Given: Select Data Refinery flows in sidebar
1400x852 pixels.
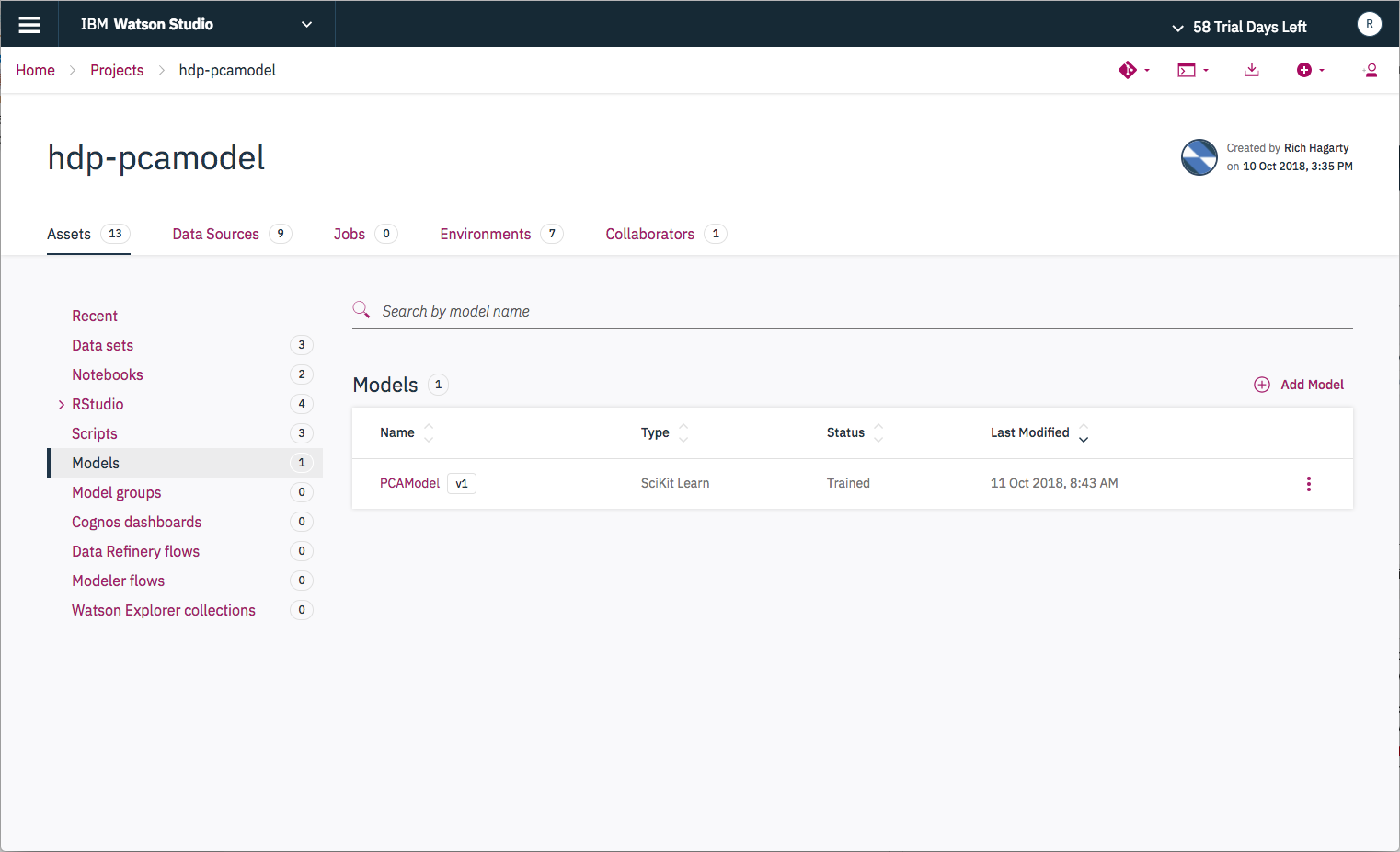Looking at the screenshot, I should (135, 551).
